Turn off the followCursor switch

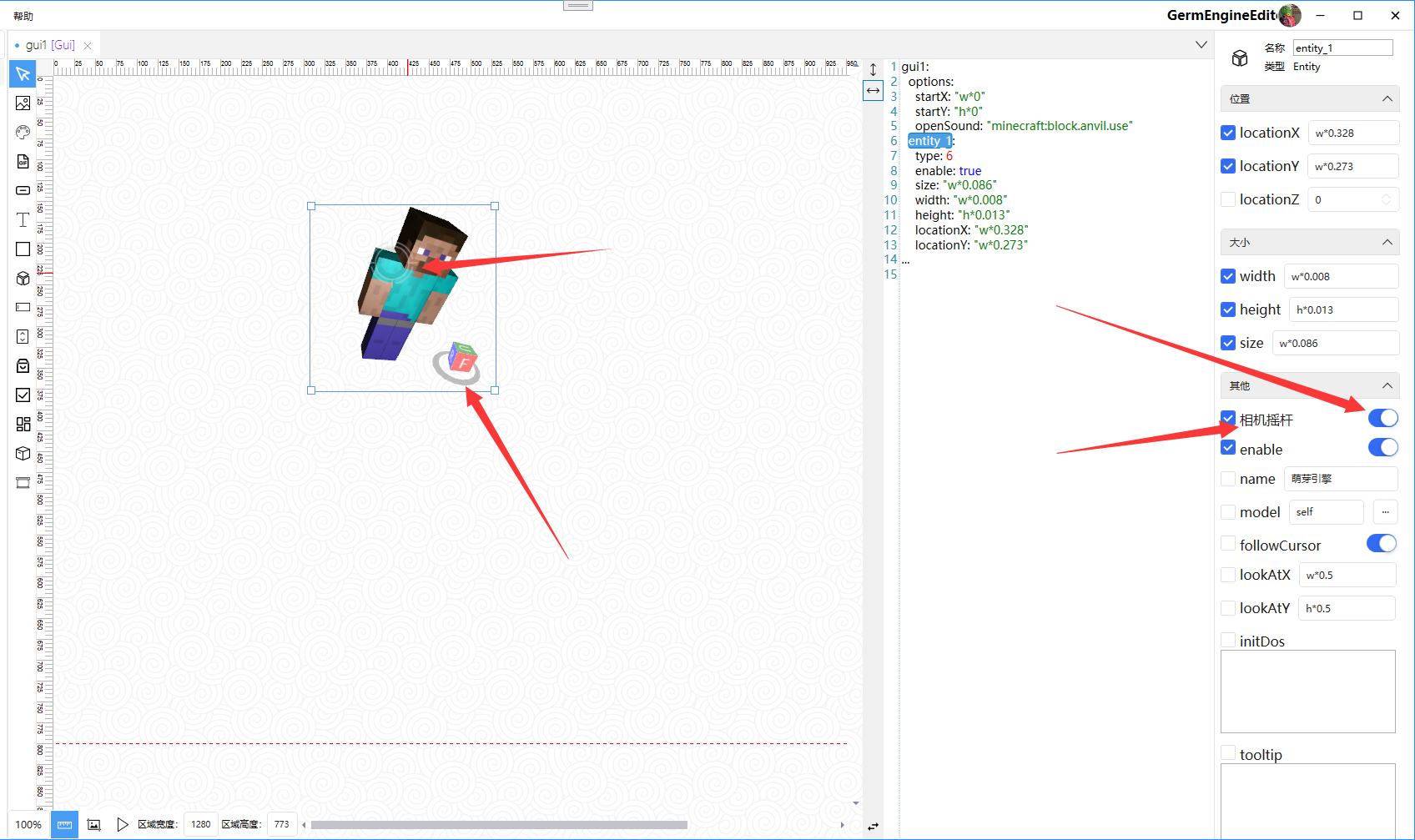1382,544
